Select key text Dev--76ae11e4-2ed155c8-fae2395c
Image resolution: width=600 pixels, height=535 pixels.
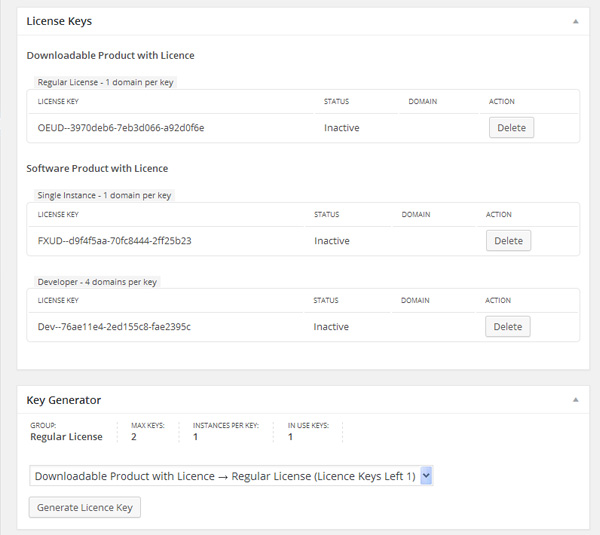click(x=114, y=327)
